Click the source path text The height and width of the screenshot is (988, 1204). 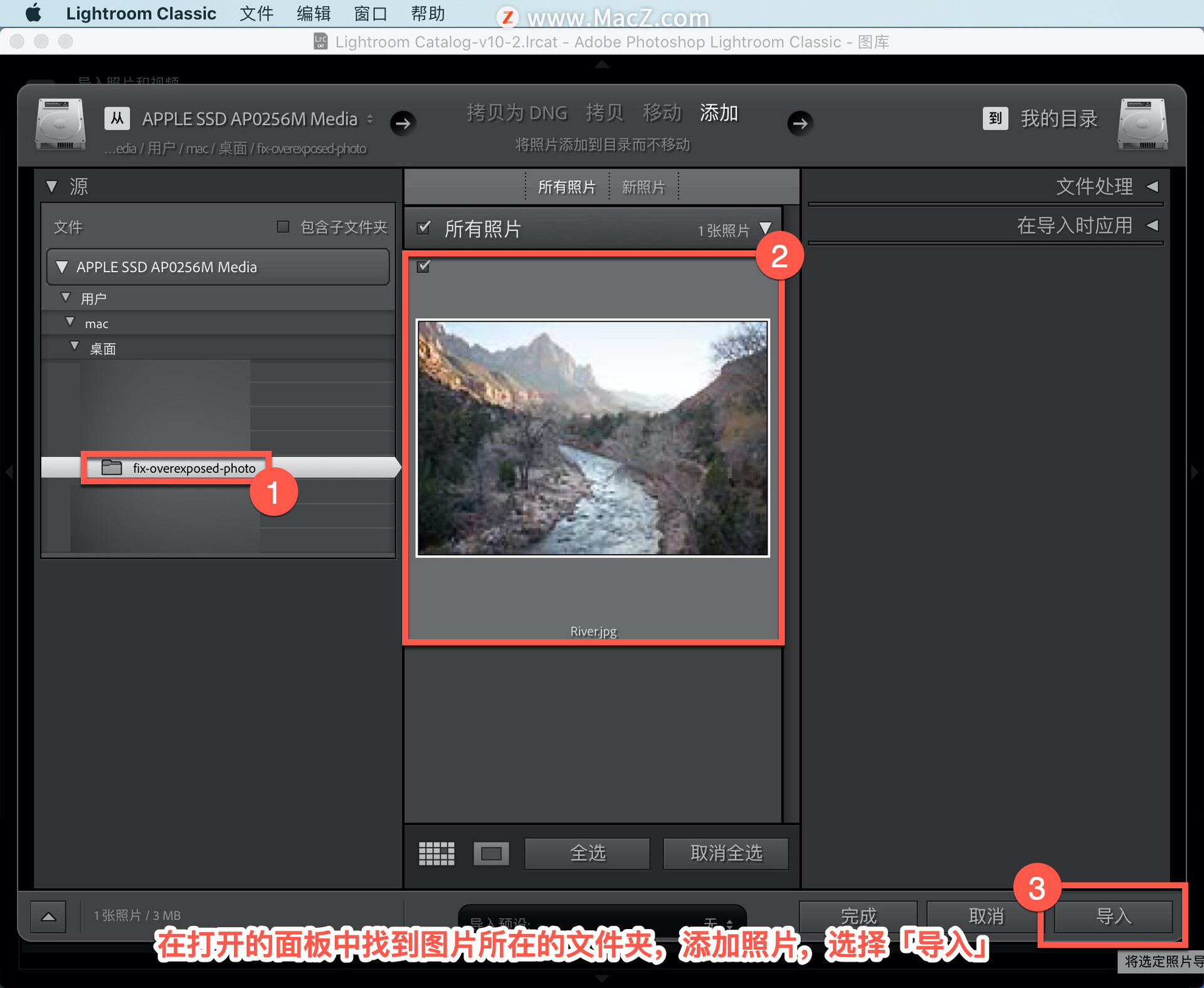tap(235, 149)
